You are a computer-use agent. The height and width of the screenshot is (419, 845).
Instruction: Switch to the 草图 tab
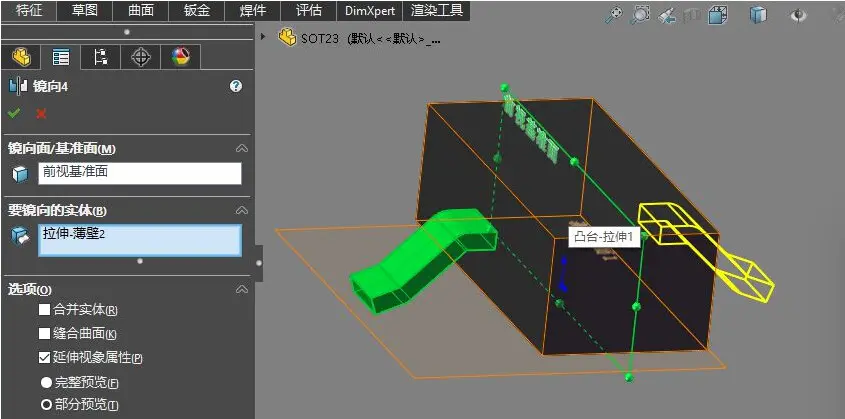tap(85, 10)
